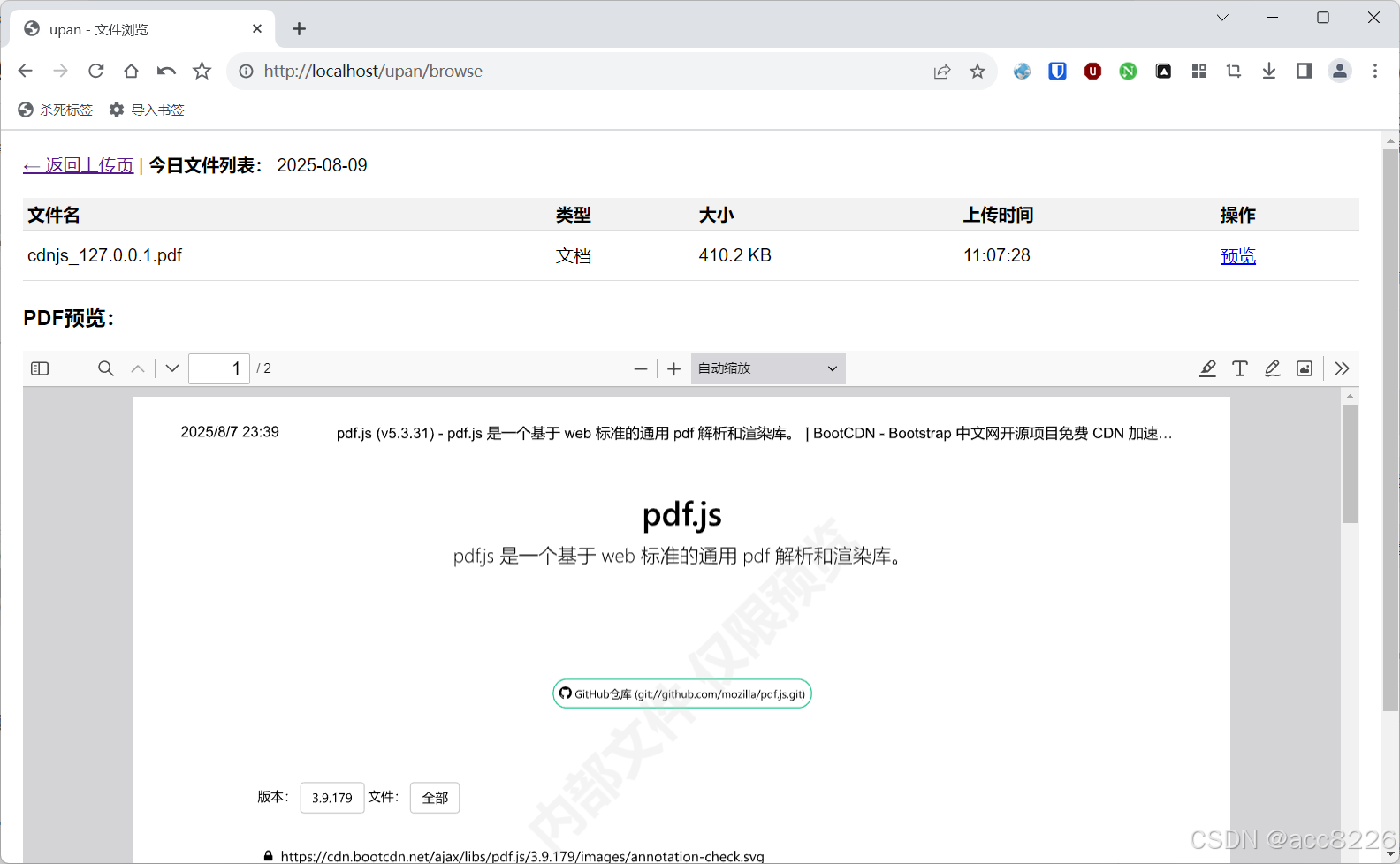Go forward in browser history

click(x=60, y=71)
